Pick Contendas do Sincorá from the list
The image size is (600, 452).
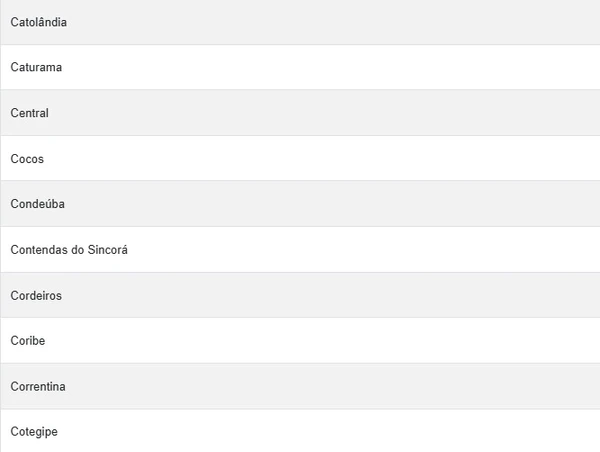[x=300, y=250]
